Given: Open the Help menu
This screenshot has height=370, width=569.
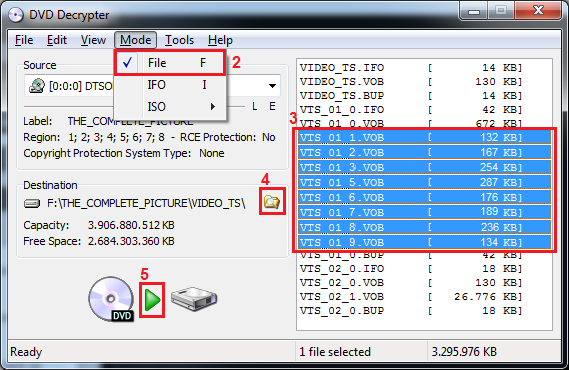Looking at the screenshot, I should point(220,40).
